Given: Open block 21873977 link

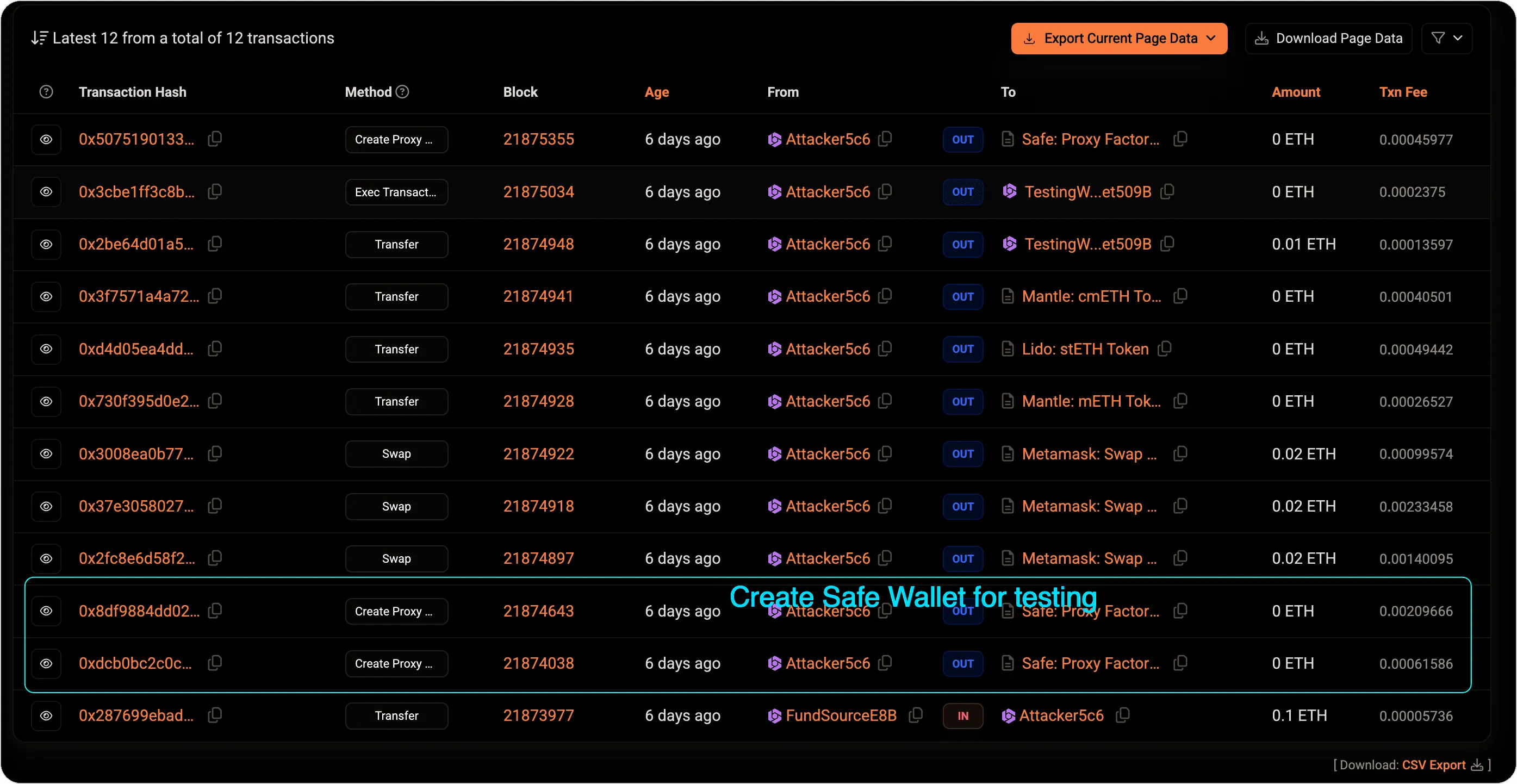Looking at the screenshot, I should pos(538,715).
